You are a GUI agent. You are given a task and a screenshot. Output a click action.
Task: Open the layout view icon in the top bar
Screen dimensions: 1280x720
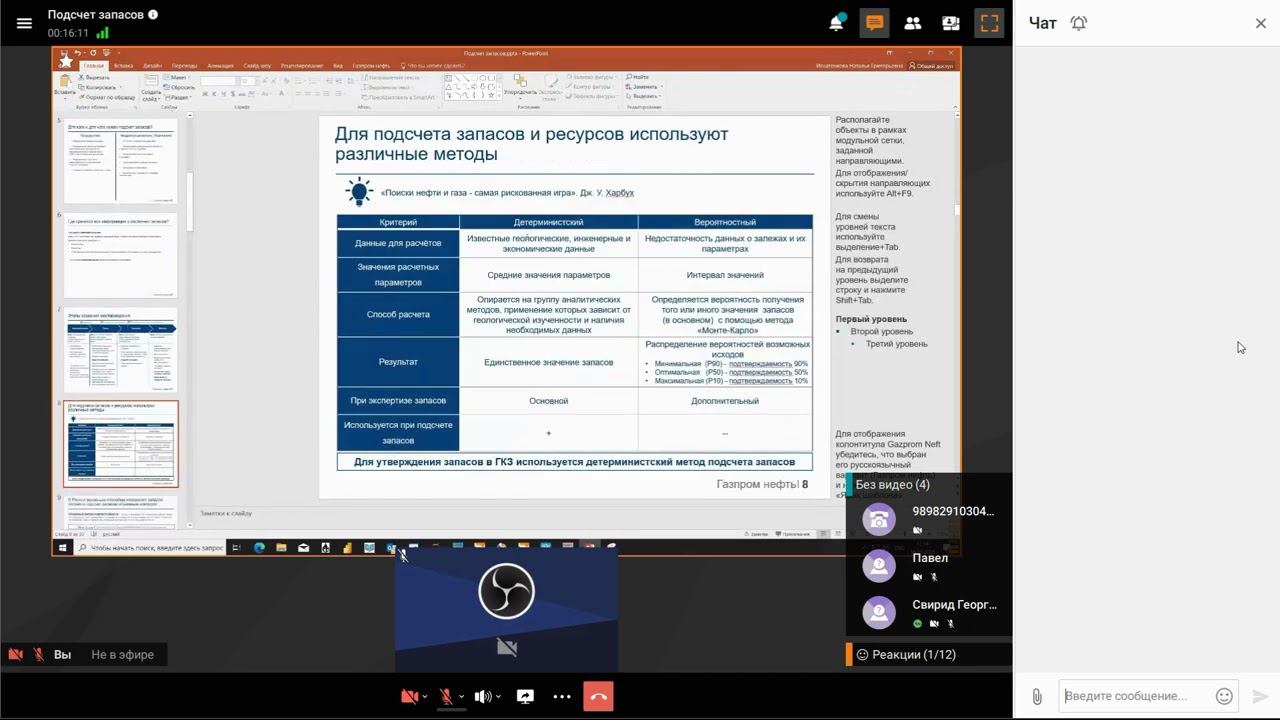(951, 23)
